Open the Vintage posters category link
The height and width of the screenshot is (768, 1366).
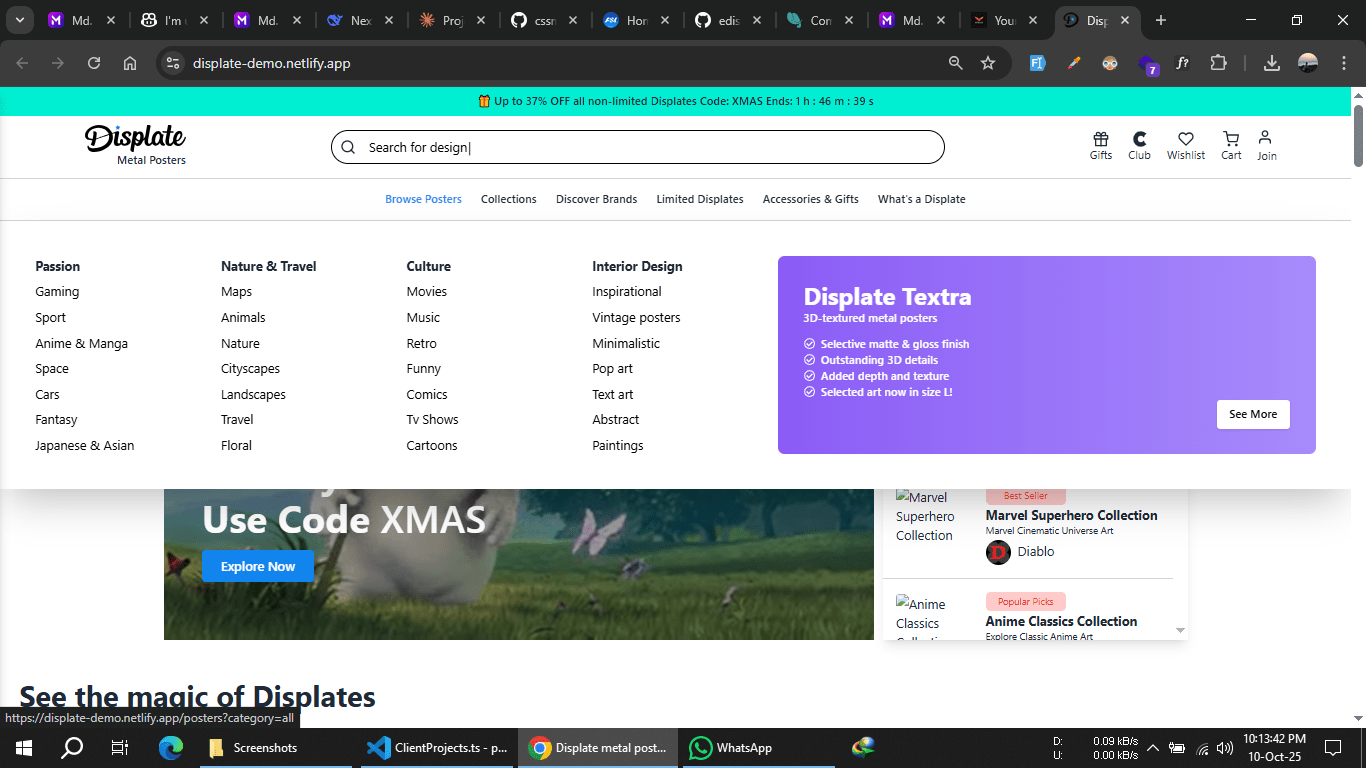636,318
